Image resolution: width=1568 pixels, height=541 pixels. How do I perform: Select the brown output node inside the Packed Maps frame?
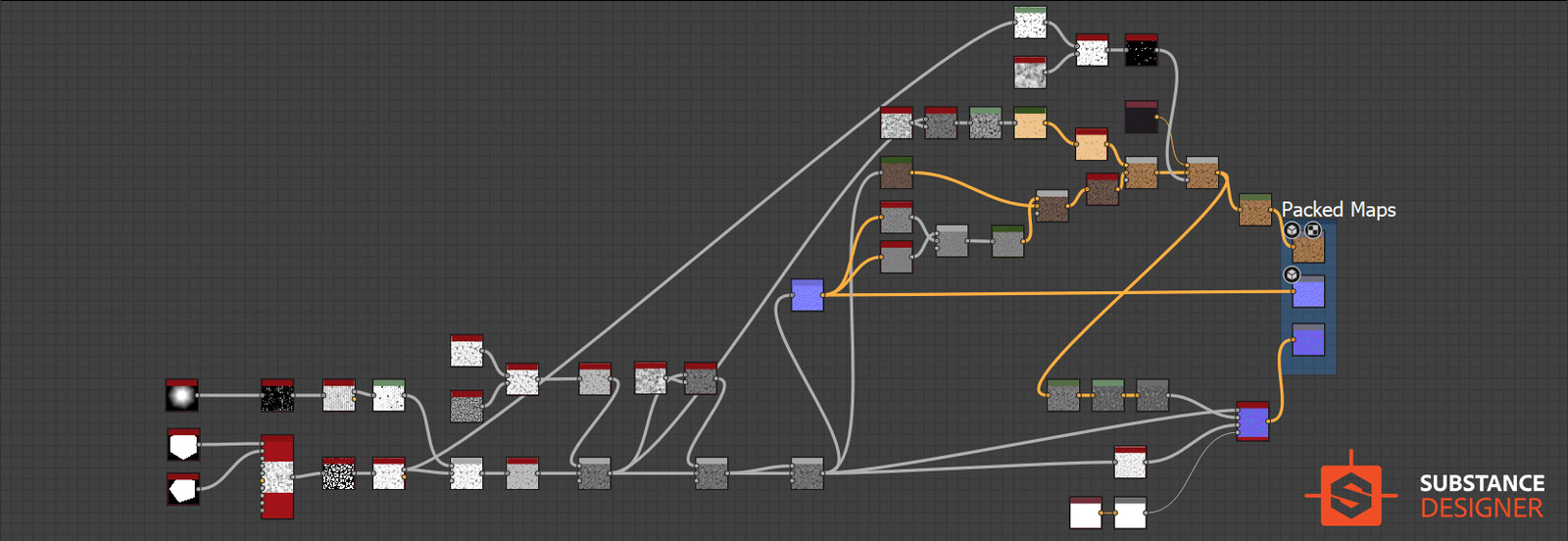coord(1308,247)
